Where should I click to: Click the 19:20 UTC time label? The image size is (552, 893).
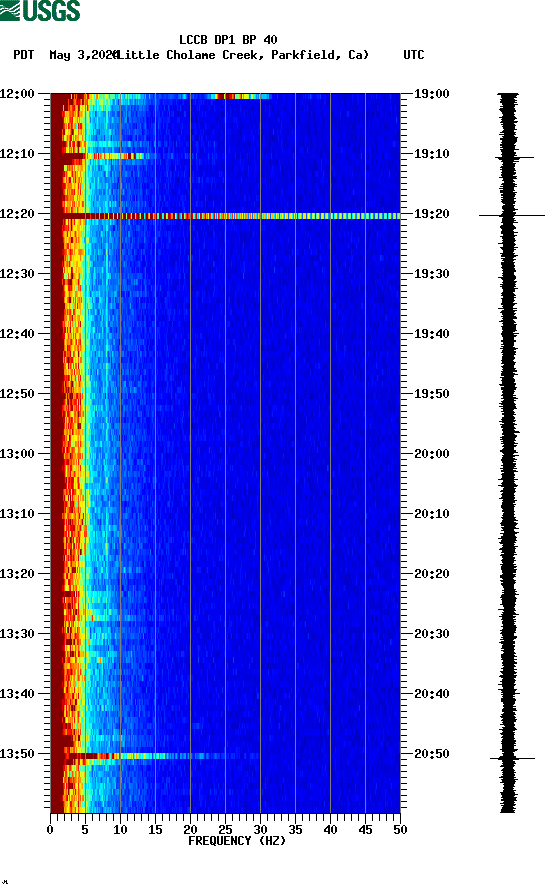(x=432, y=214)
